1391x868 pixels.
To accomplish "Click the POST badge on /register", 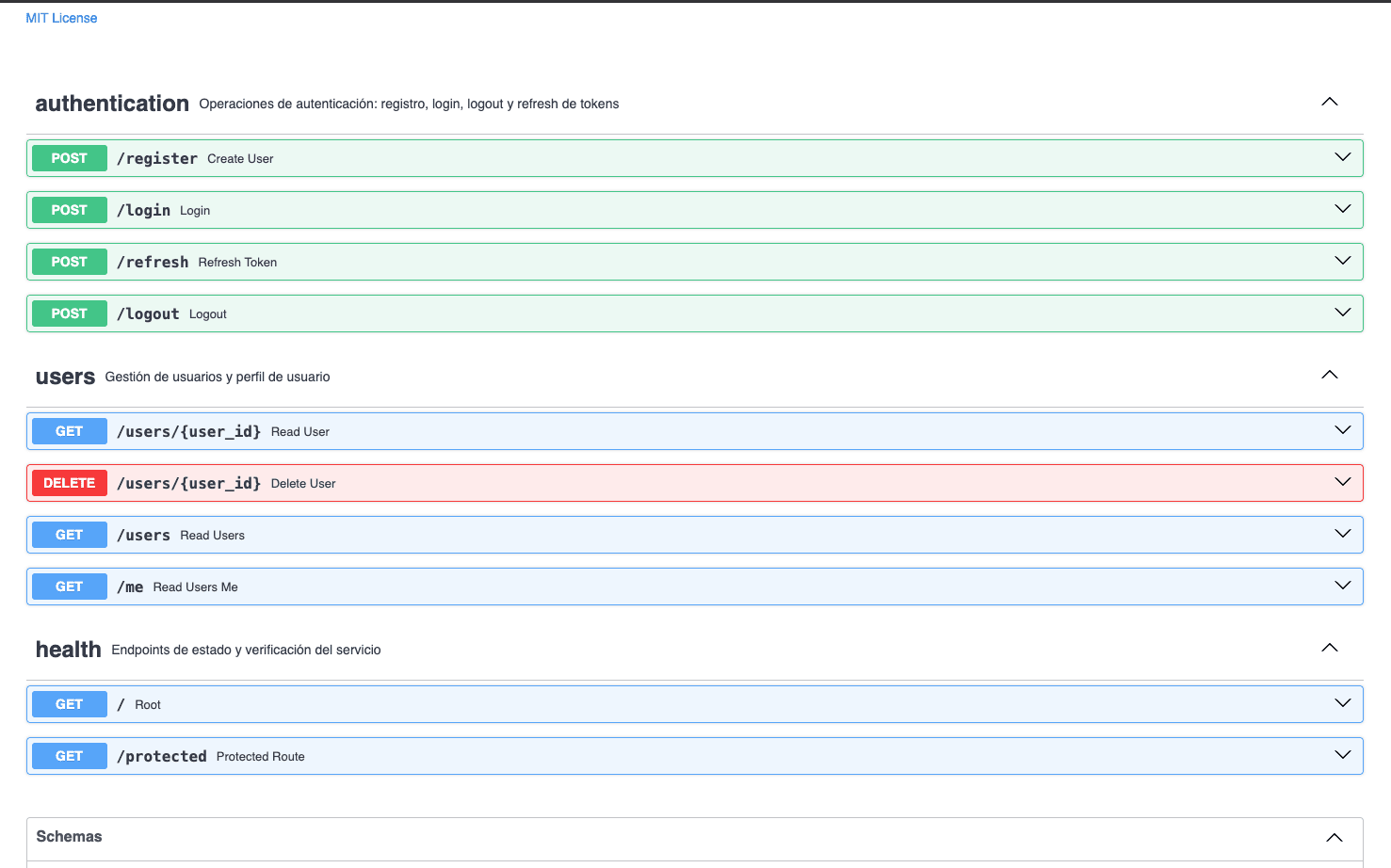I will coord(69,157).
